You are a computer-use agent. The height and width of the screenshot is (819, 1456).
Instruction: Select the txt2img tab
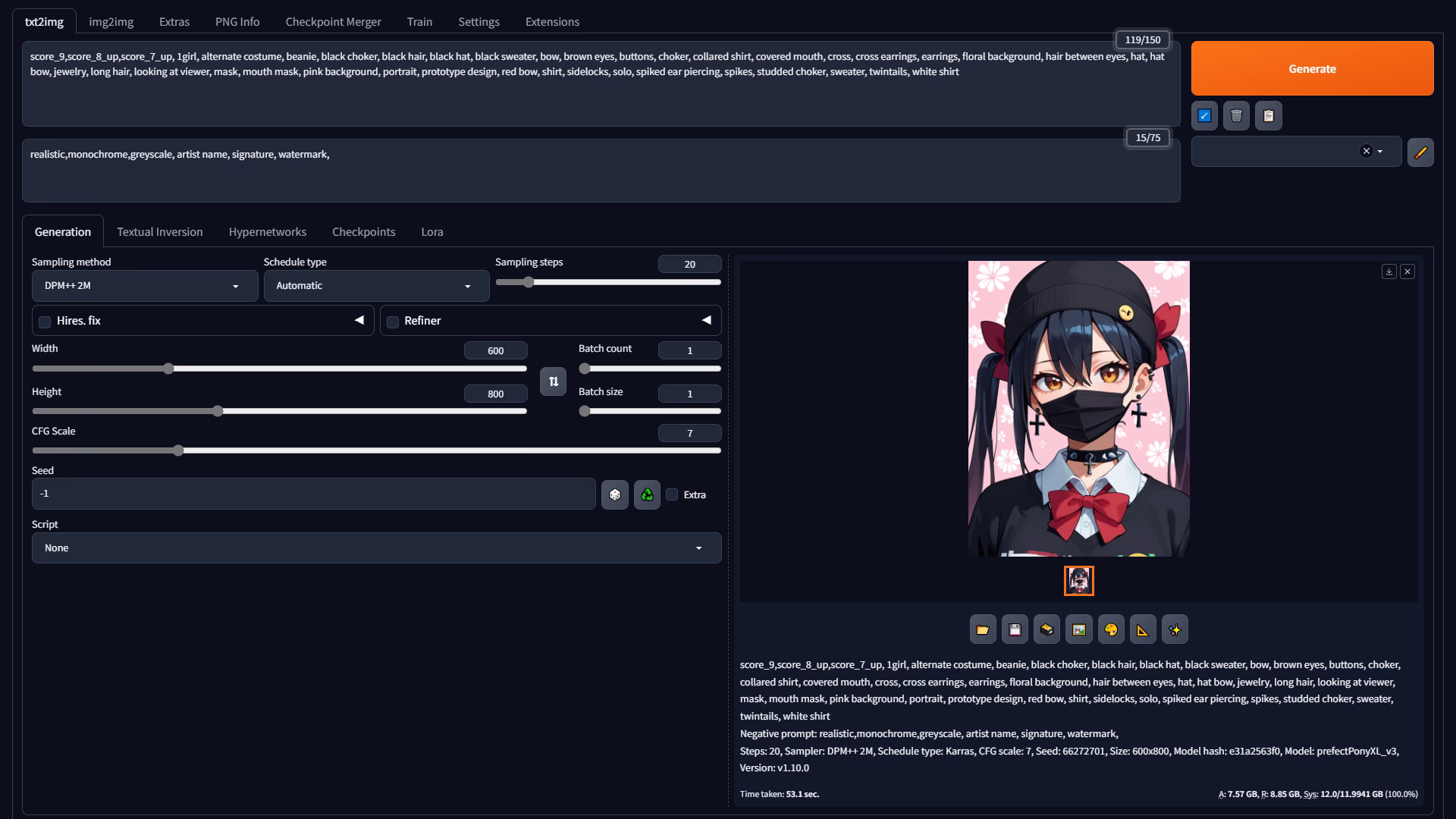[44, 21]
